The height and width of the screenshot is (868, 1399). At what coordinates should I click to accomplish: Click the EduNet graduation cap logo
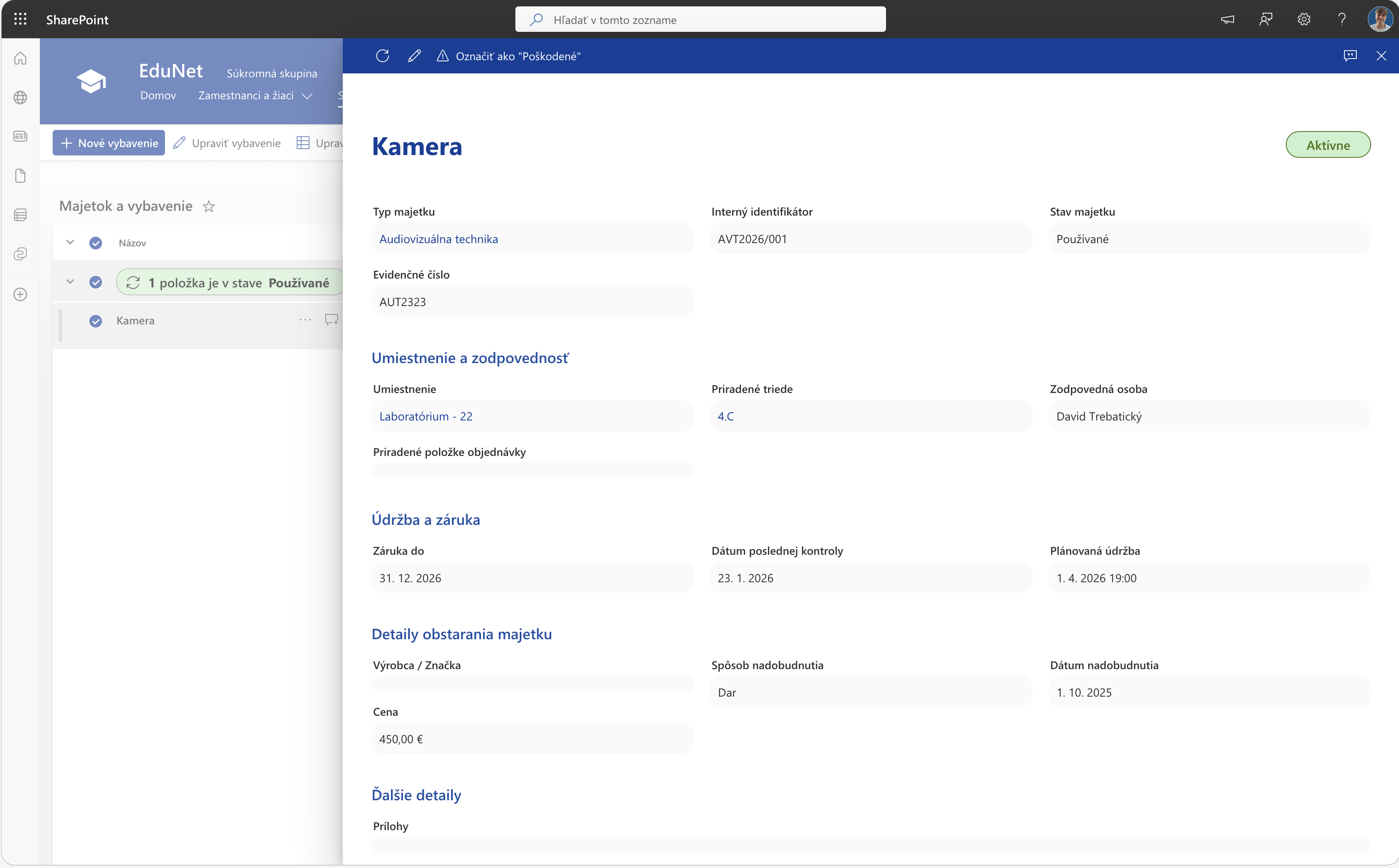click(x=91, y=82)
